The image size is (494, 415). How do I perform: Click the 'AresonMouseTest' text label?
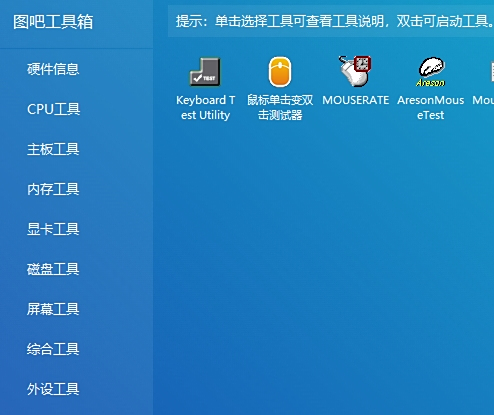[430, 107]
